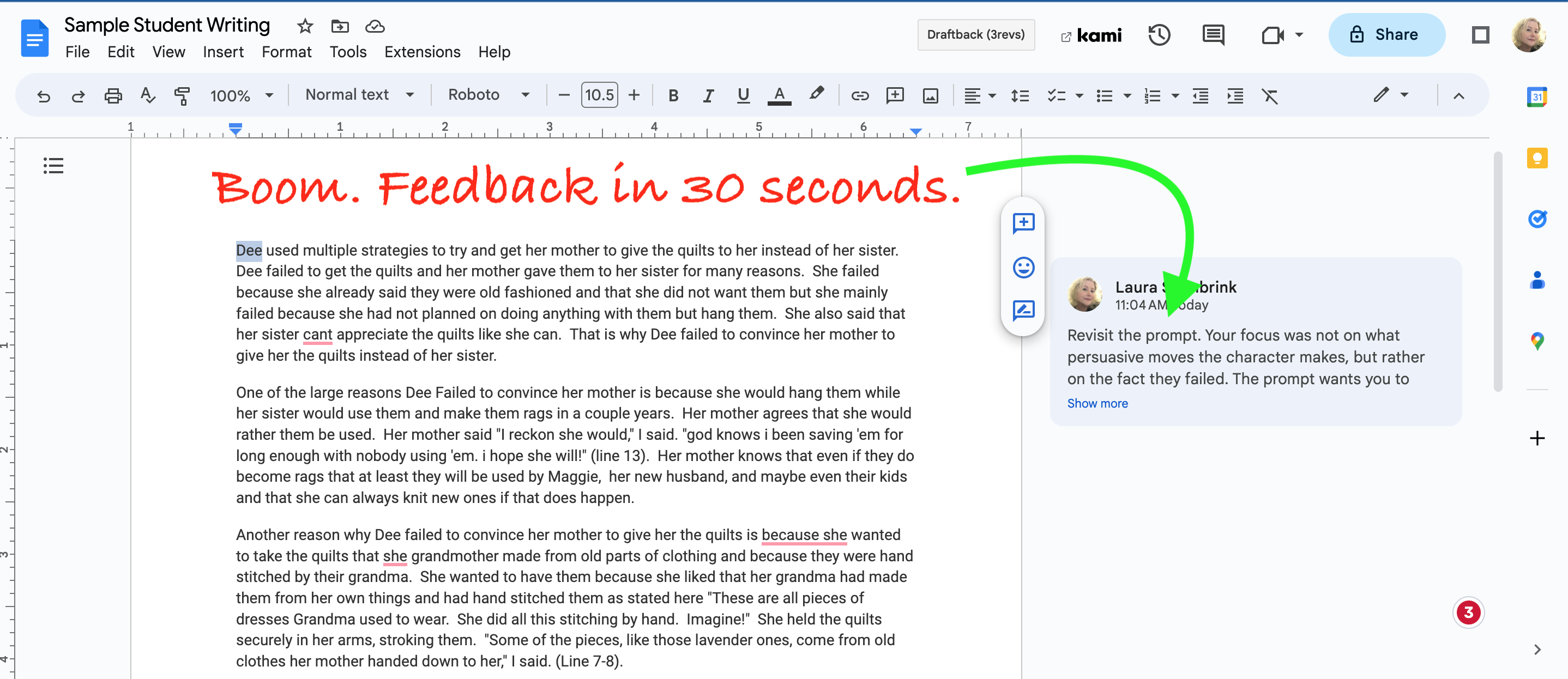This screenshot has height=679, width=1568.
Task: Open the Format menu
Action: click(286, 52)
